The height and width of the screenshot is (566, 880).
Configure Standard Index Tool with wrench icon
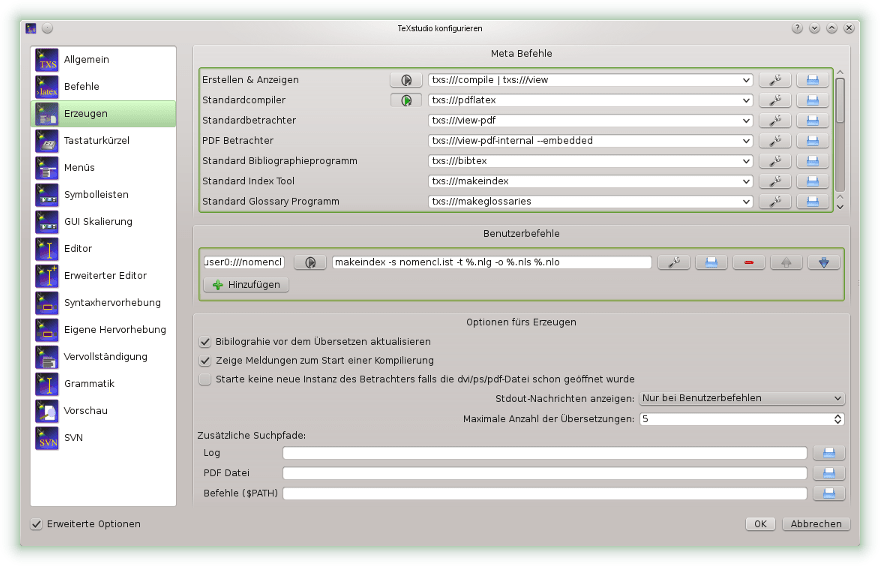pyautogui.click(x=775, y=181)
